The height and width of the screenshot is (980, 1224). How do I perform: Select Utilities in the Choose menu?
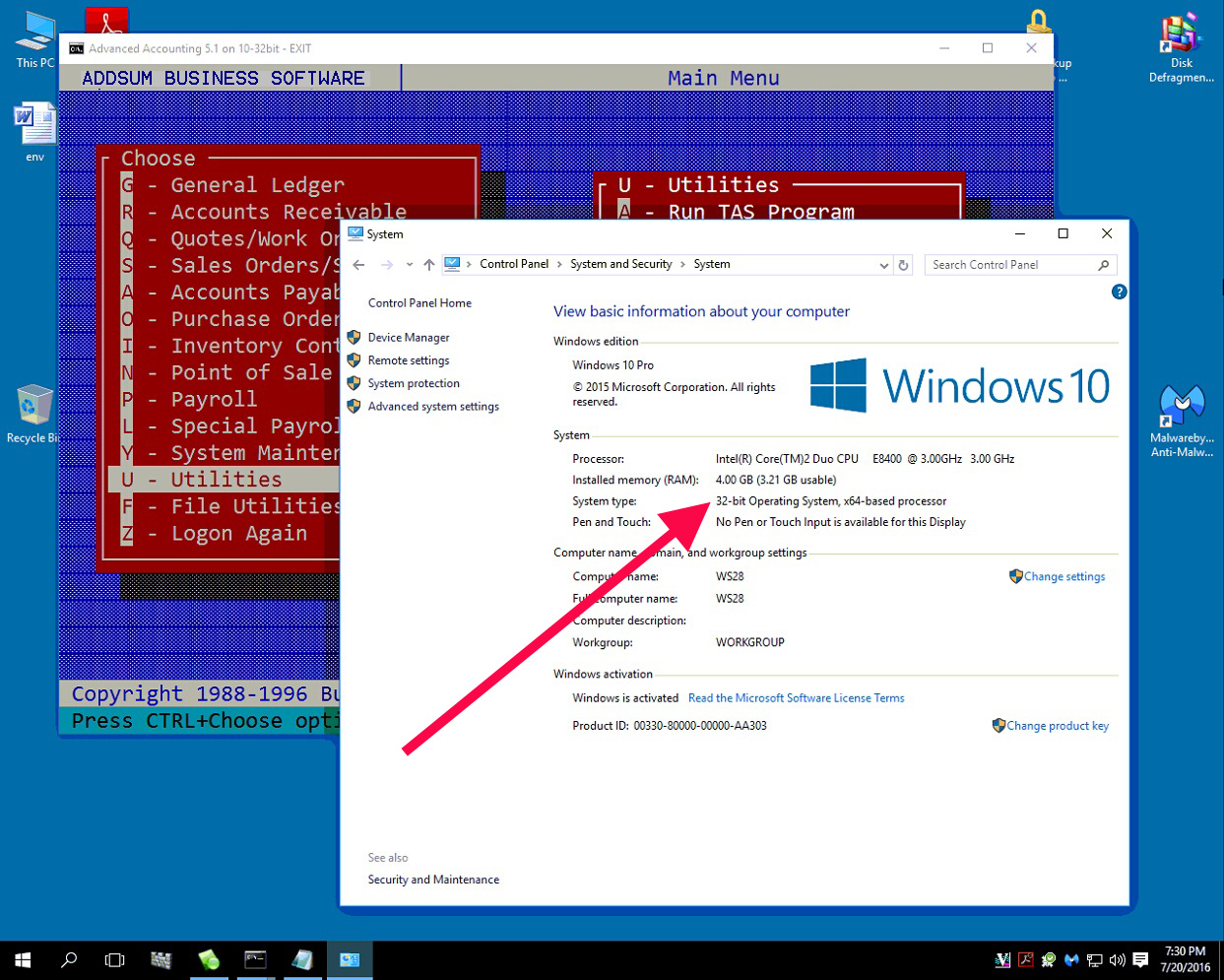click(225, 480)
